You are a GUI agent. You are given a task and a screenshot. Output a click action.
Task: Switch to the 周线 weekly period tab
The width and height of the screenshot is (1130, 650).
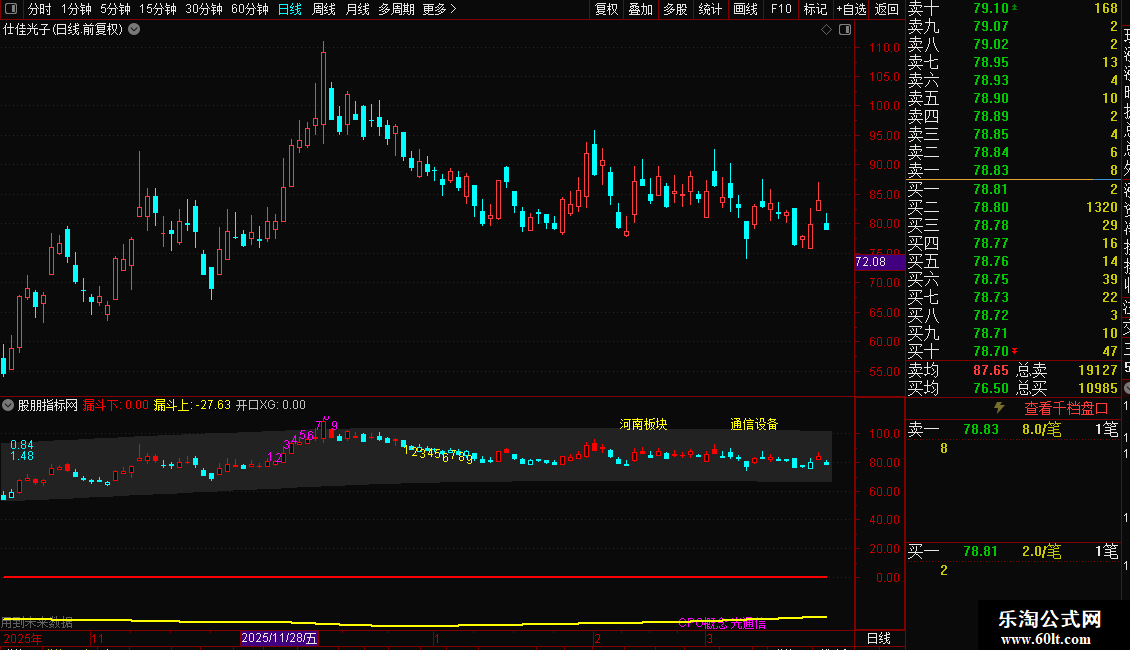[x=324, y=9]
